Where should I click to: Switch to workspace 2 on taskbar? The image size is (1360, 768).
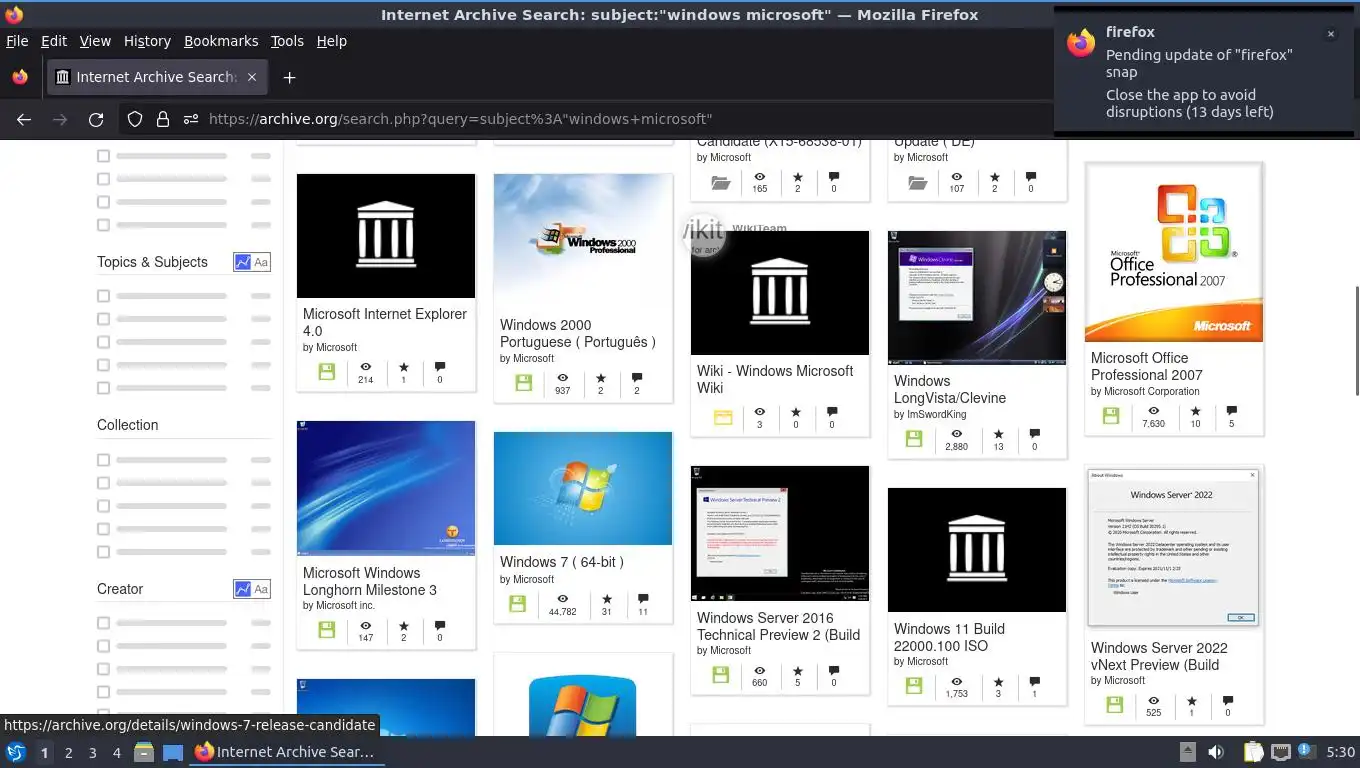tap(68, 752)
